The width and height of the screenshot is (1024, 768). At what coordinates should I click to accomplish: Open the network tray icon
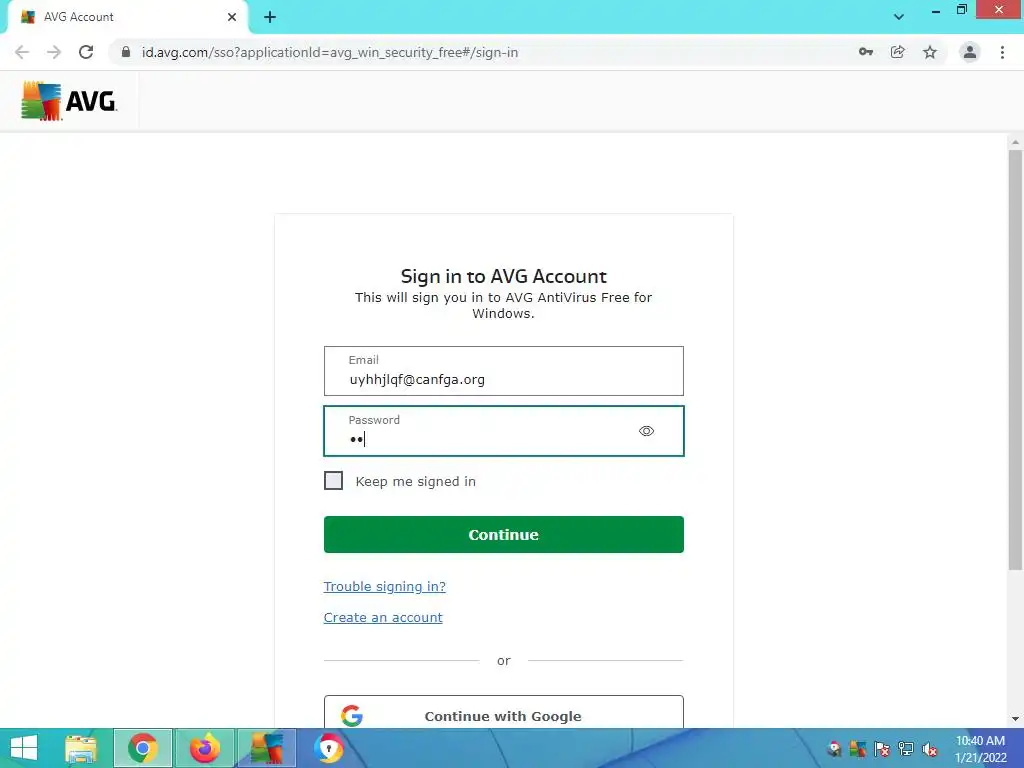tap(906, 749)
